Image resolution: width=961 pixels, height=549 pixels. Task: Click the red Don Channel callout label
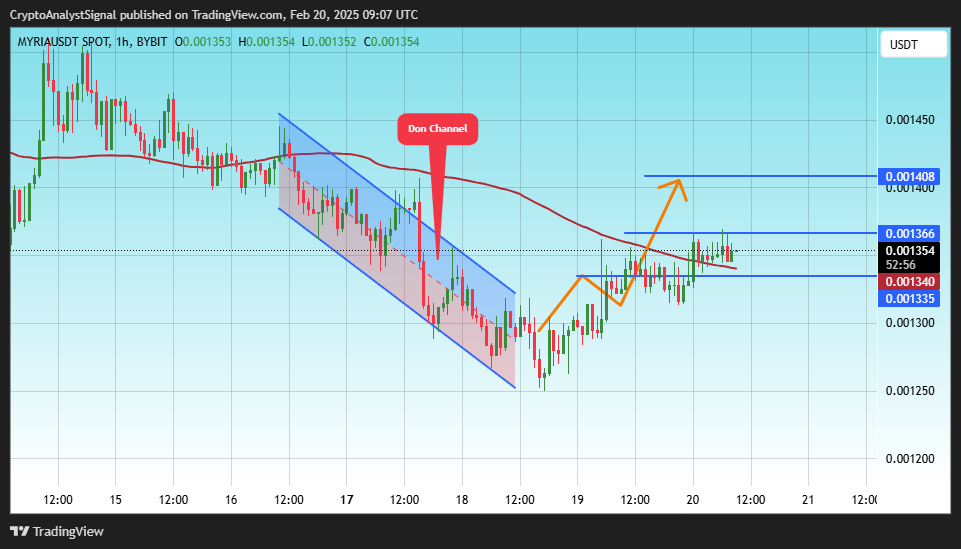coord(438,129)
